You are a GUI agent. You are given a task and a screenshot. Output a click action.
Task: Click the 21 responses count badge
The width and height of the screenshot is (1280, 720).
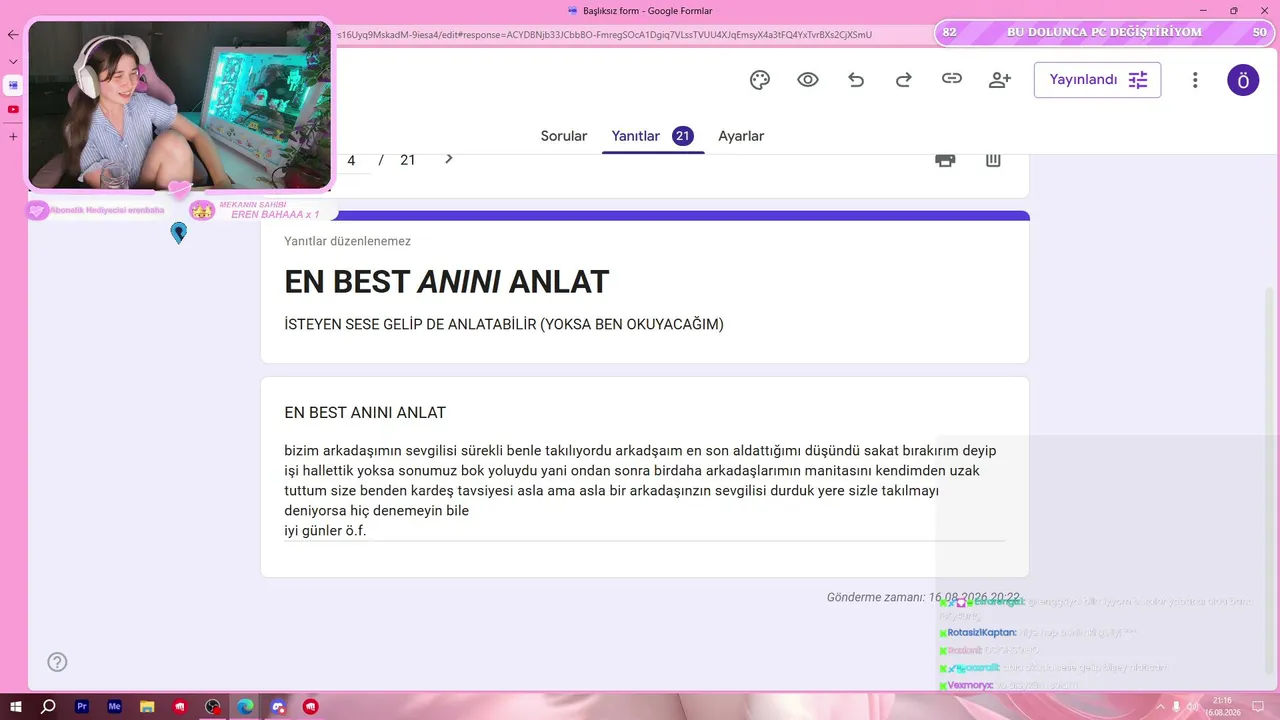683,136
